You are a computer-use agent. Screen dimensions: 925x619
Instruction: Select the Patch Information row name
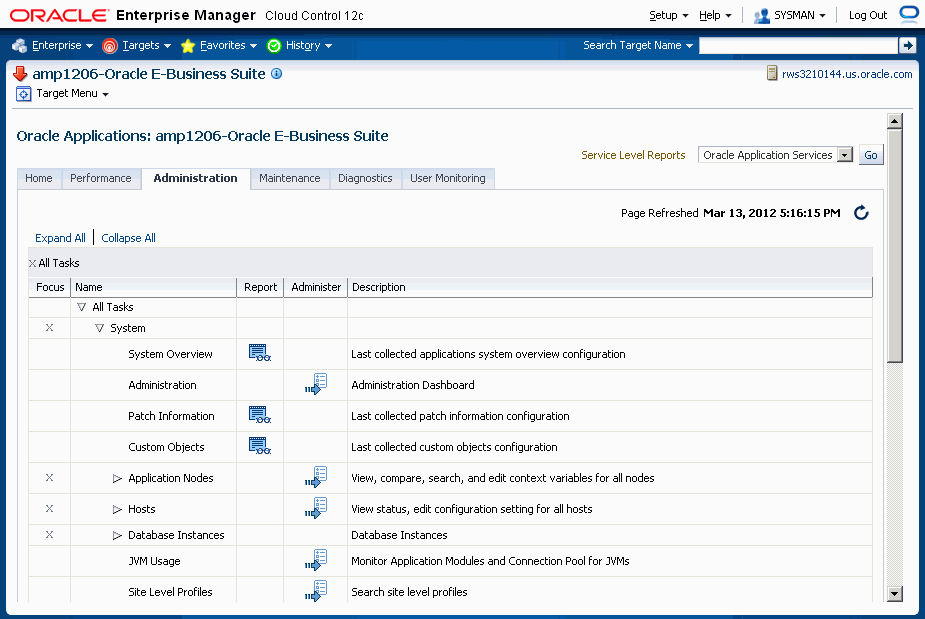coord(171,416)
